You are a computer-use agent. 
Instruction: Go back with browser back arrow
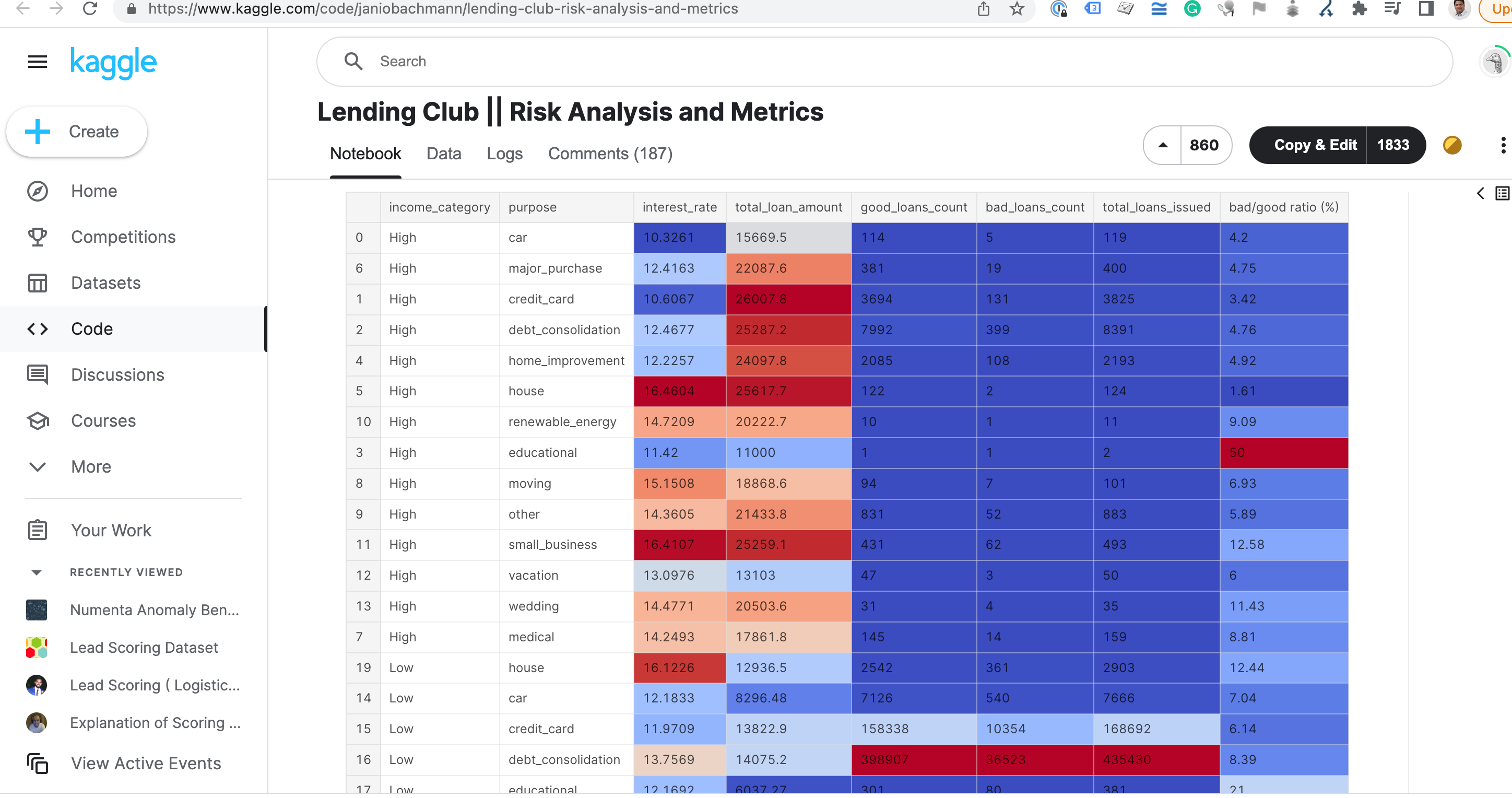(x=23, y=9)
